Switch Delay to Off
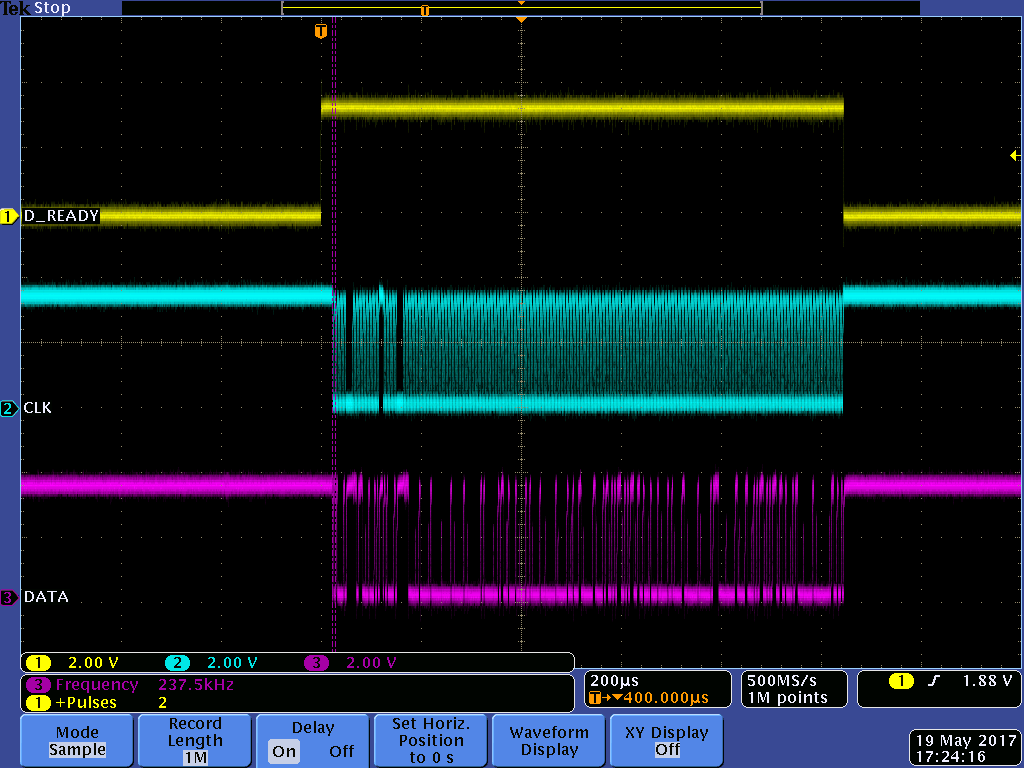 [342, 751]
